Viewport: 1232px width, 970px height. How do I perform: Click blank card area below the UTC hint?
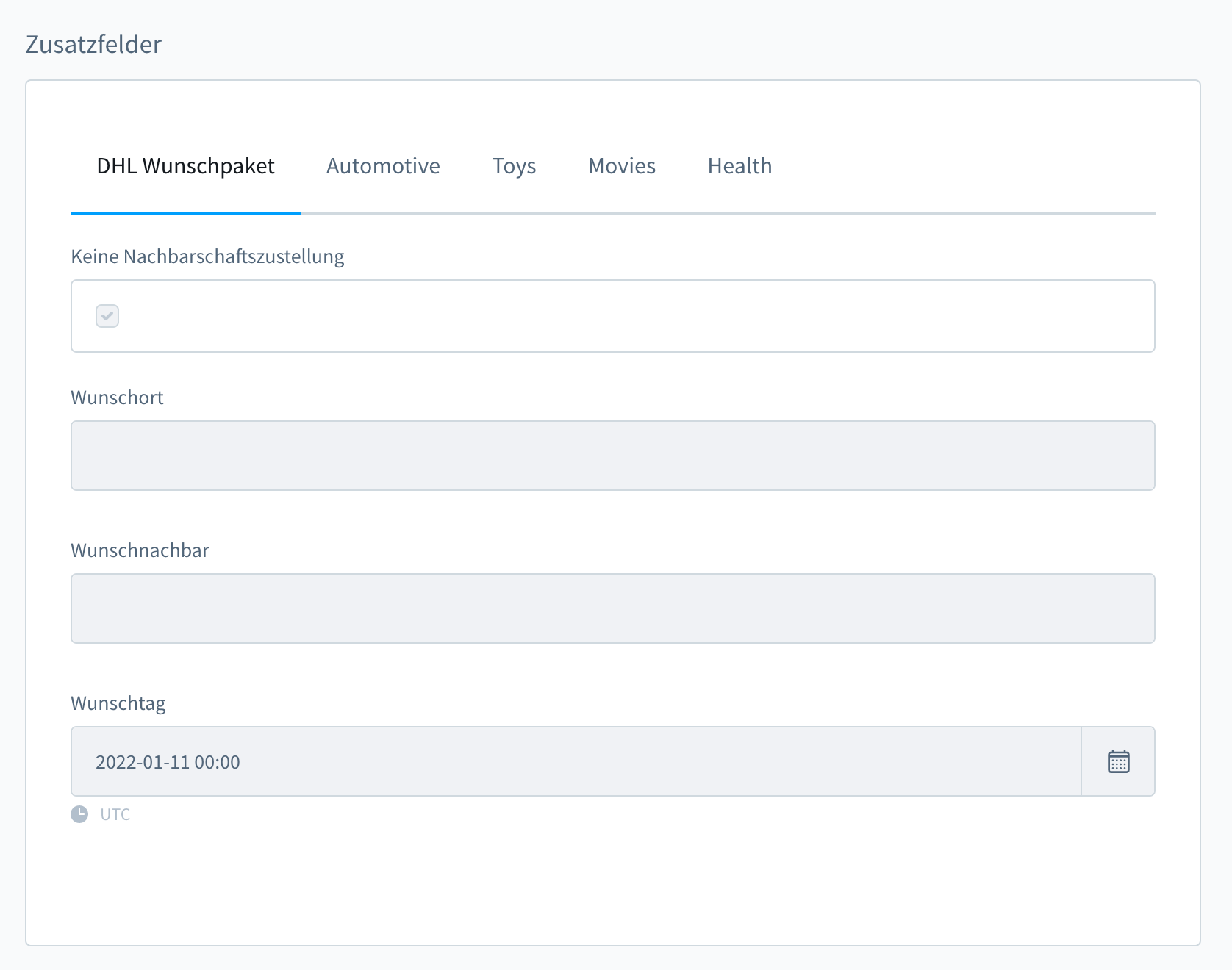[x=612, y=882]
